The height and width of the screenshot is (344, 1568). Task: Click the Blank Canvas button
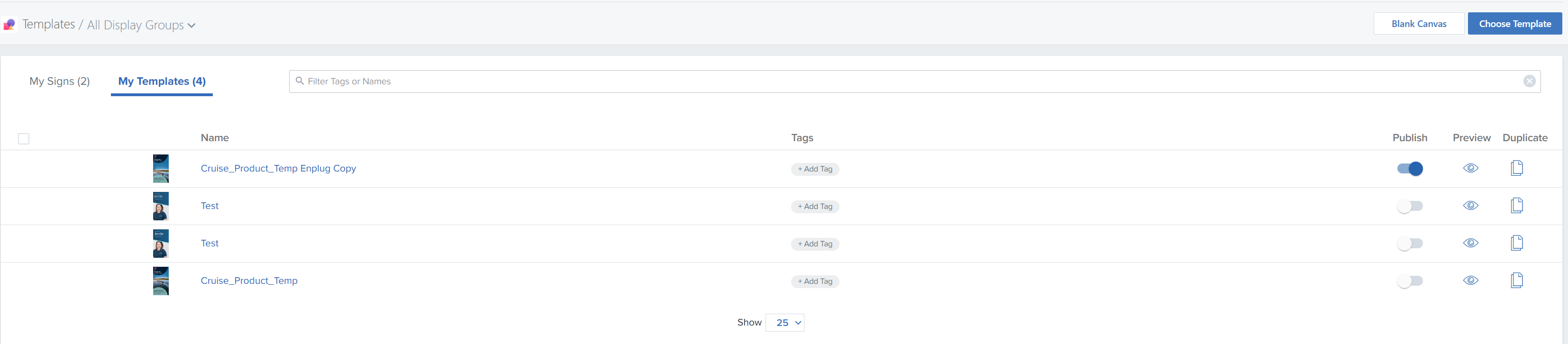[x=1418, y=24]
